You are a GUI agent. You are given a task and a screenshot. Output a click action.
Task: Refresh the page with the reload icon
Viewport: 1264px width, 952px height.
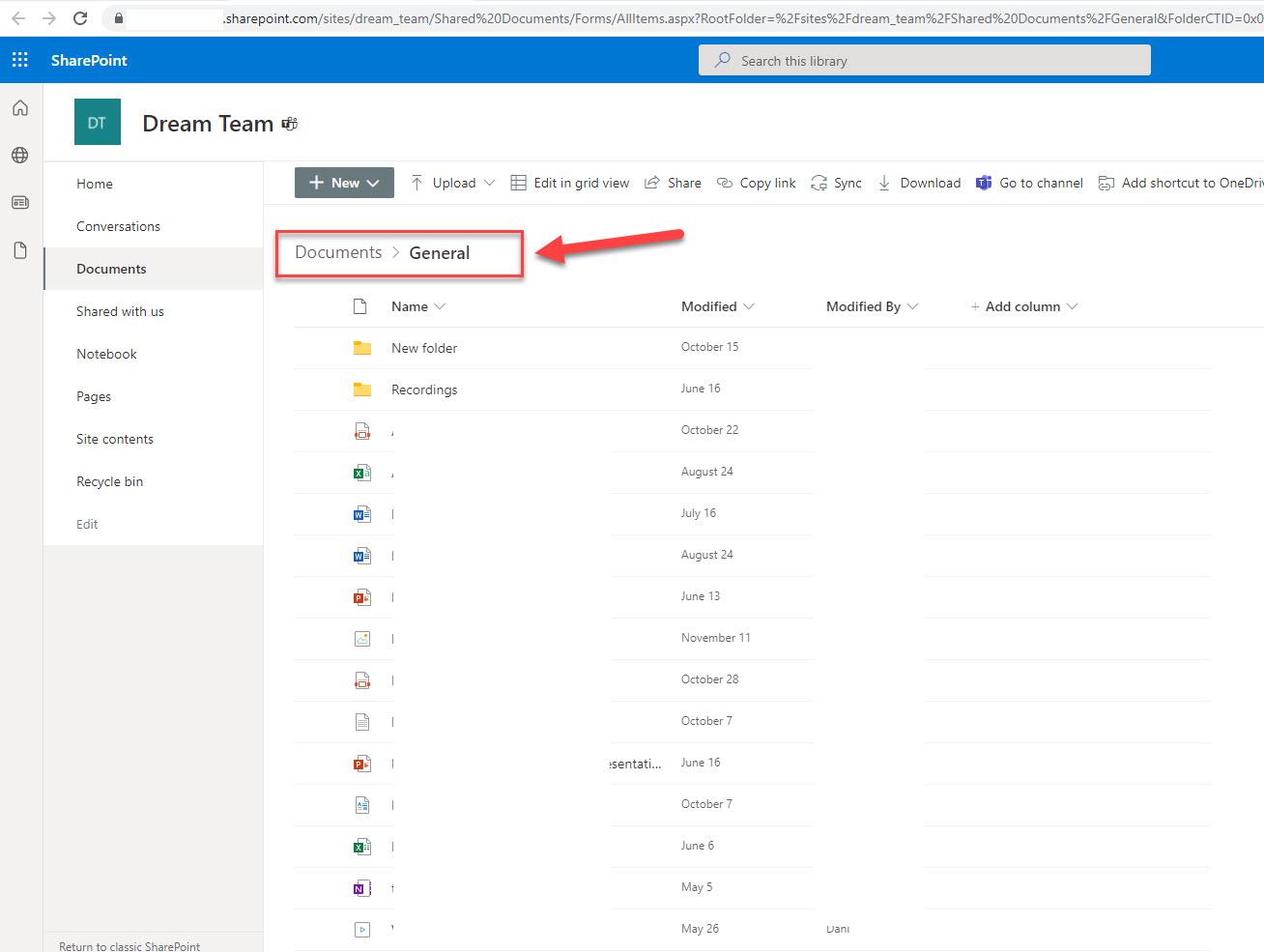(80, 17)
